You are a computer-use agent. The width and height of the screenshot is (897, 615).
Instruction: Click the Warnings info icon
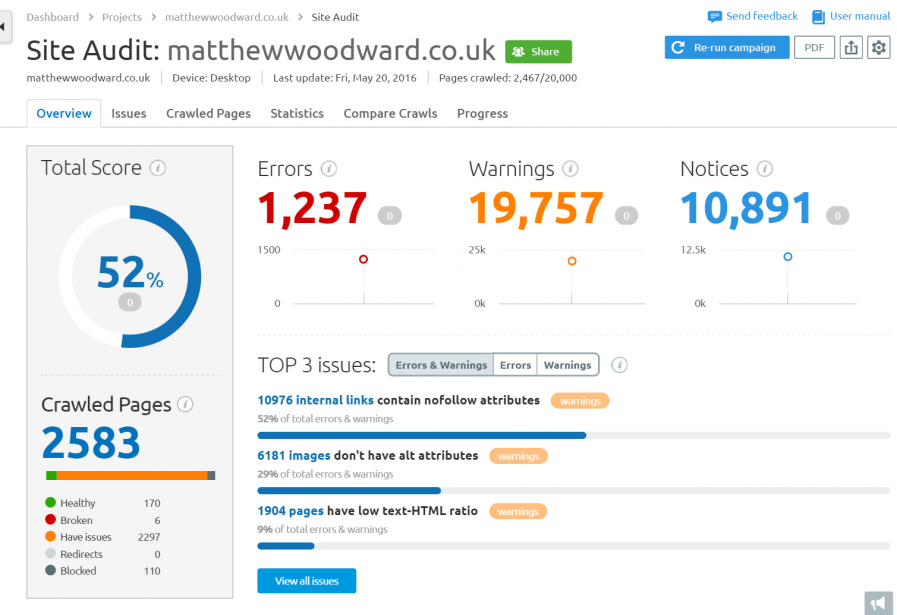point(570,169)
